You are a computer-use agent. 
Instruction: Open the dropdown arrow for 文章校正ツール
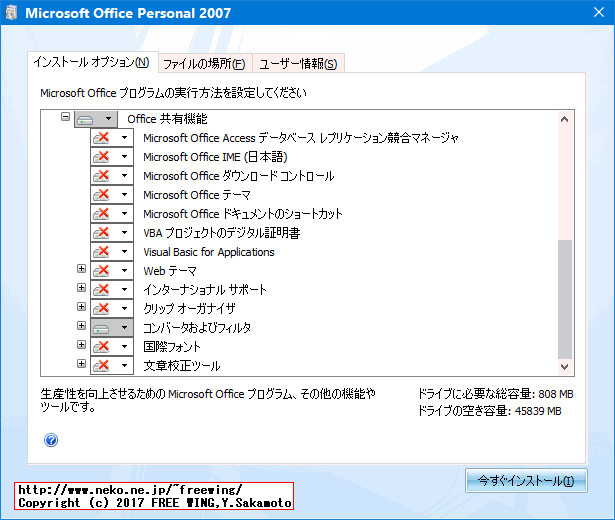point(124,366)
